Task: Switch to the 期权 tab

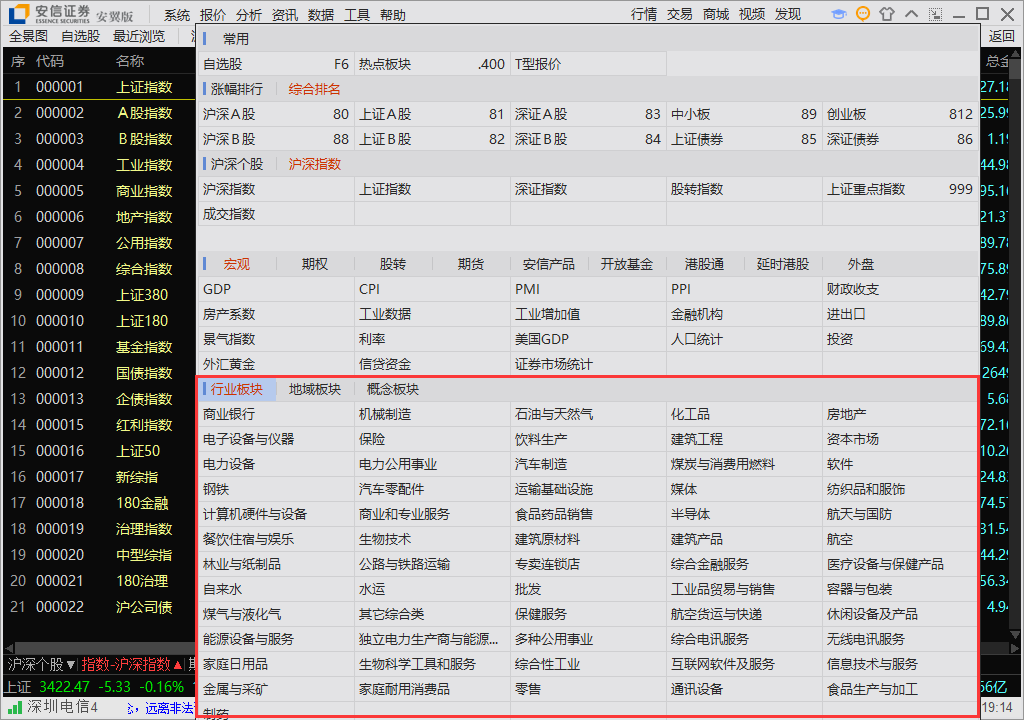Action: click(315, 264)
